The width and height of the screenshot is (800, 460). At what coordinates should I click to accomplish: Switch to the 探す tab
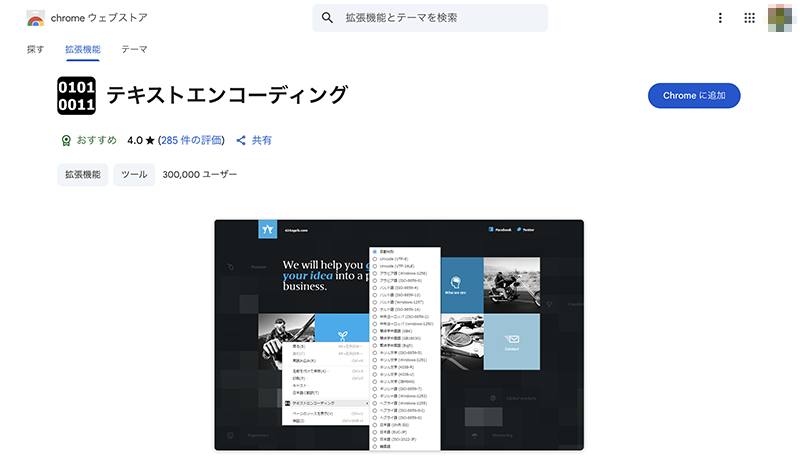35,49
